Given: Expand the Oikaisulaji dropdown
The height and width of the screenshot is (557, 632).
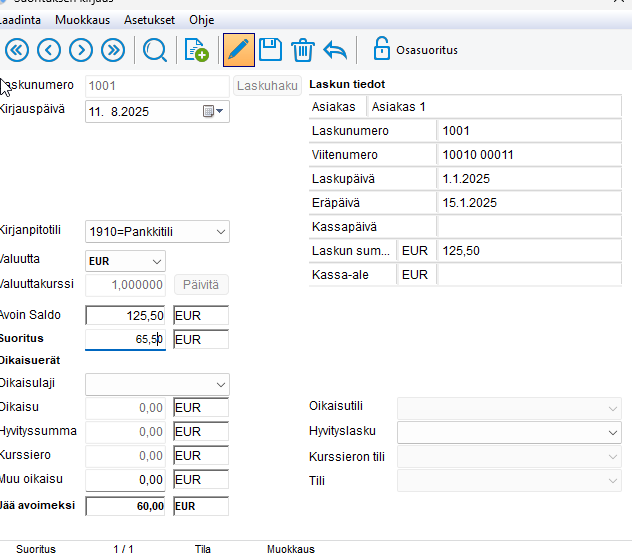Looking at the screenshot, I should pyautogui.click(x=221, y=384).
